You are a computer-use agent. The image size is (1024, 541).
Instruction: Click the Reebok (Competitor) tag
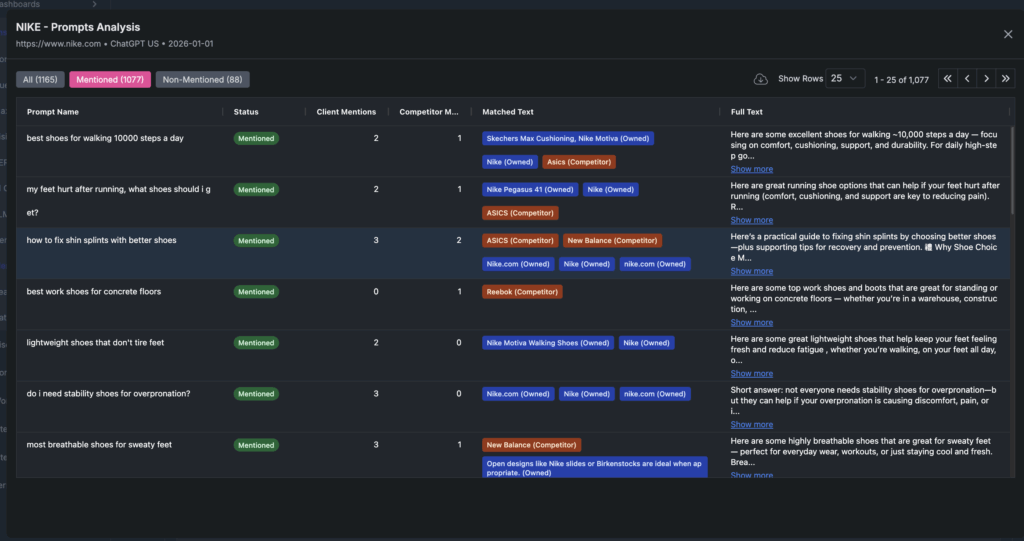click(522, 292)
